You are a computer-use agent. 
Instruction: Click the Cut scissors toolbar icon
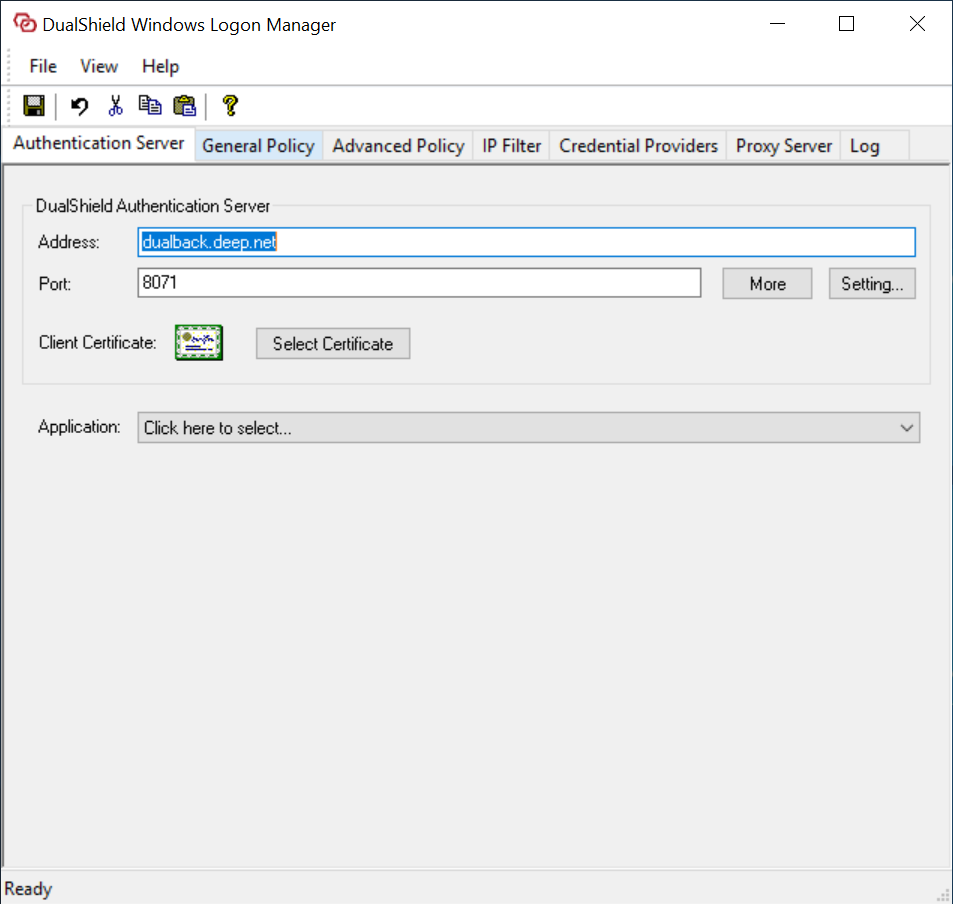coord(116,105)
